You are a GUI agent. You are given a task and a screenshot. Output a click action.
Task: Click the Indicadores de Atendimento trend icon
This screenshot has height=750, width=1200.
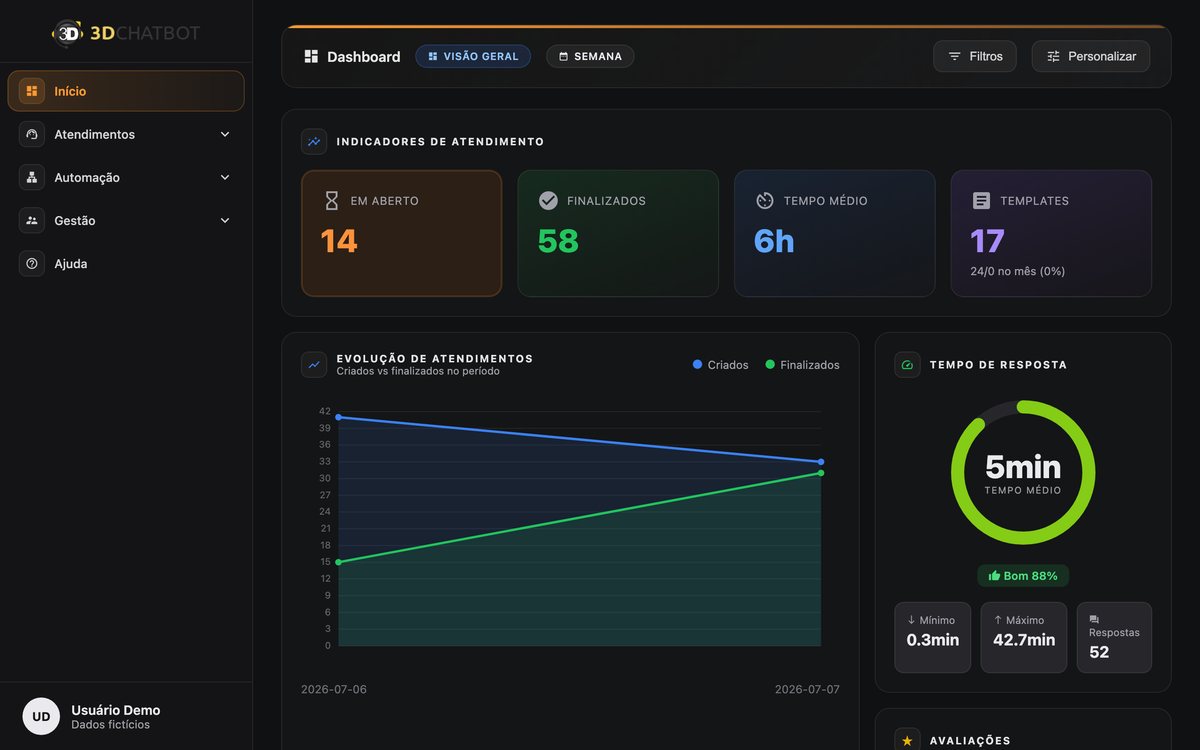click(x=314, y=141)
